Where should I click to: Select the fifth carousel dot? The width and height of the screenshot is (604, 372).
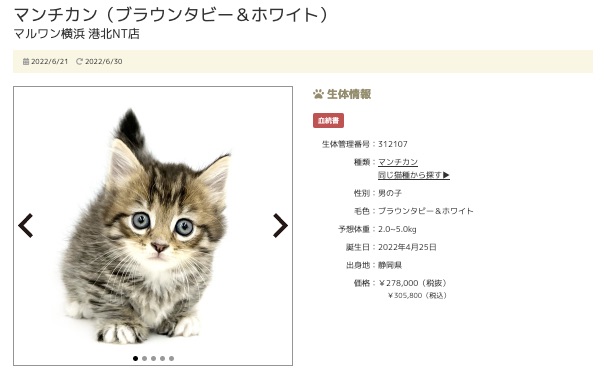click(171, 359)
